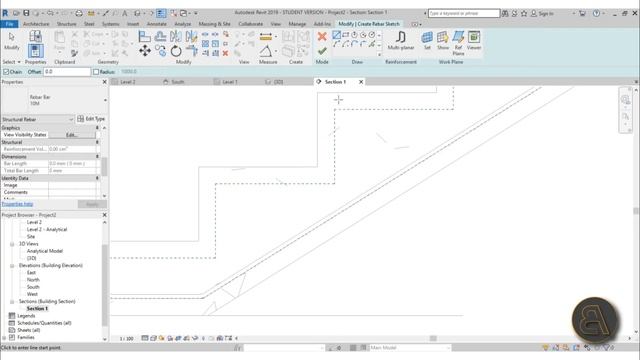This screenshot has width=640, height=360.
Task: Switch to the {3D} view tab
Action: point(278,82)
